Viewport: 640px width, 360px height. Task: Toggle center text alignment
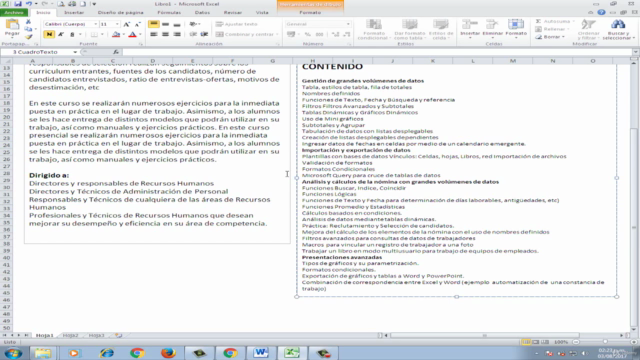(165, 35)
